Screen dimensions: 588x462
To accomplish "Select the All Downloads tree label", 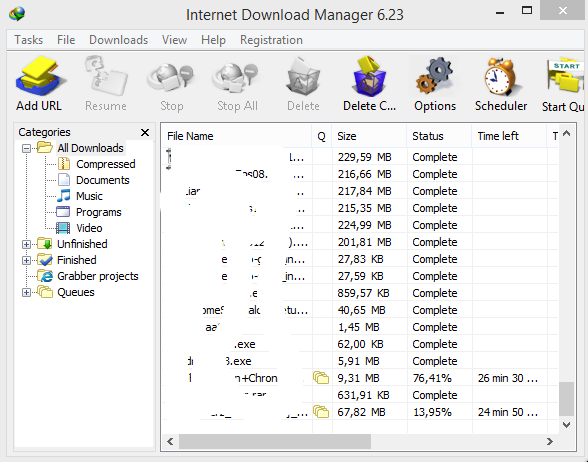I will click(90, 148).
